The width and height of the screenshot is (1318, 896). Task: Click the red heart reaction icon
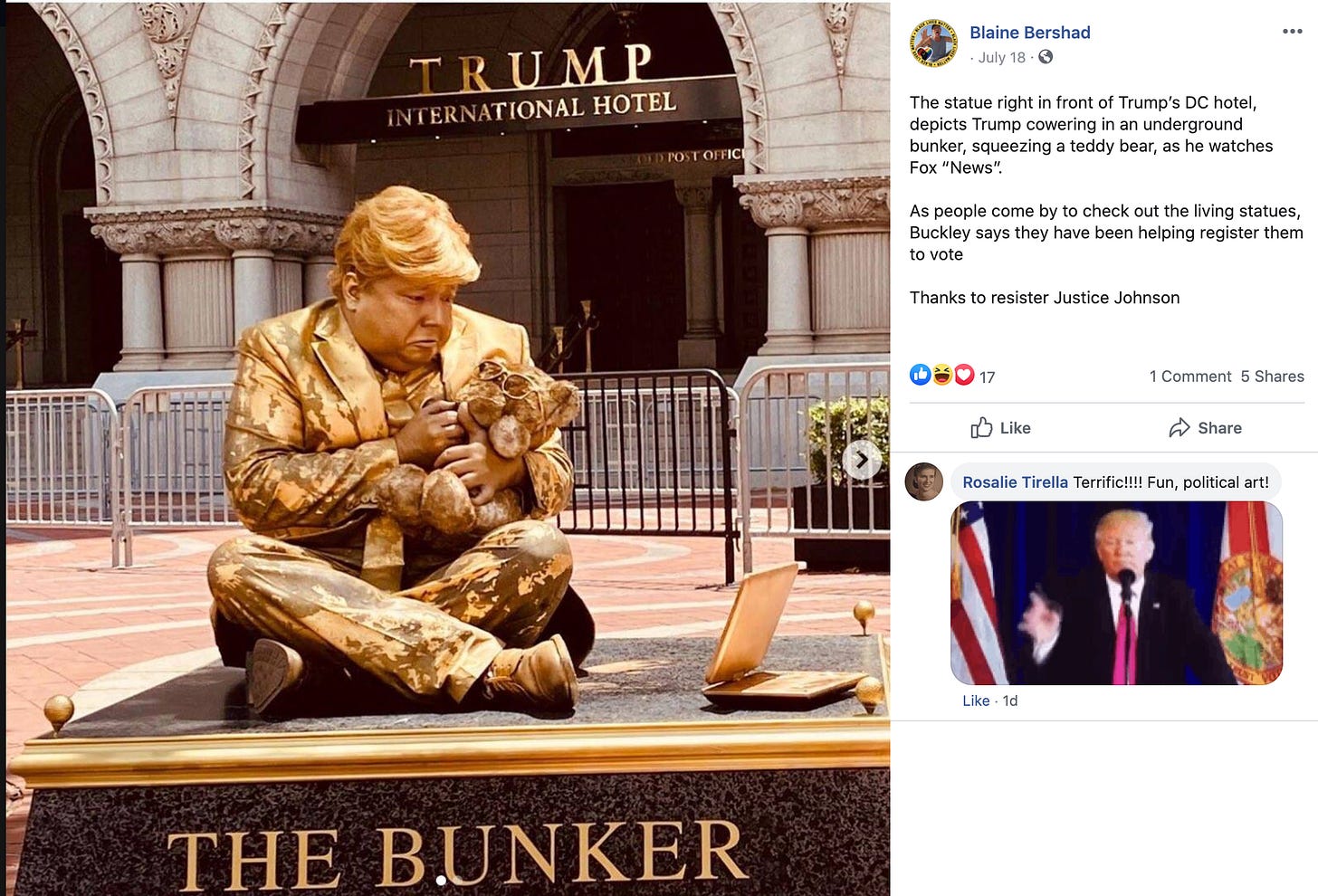964,375
